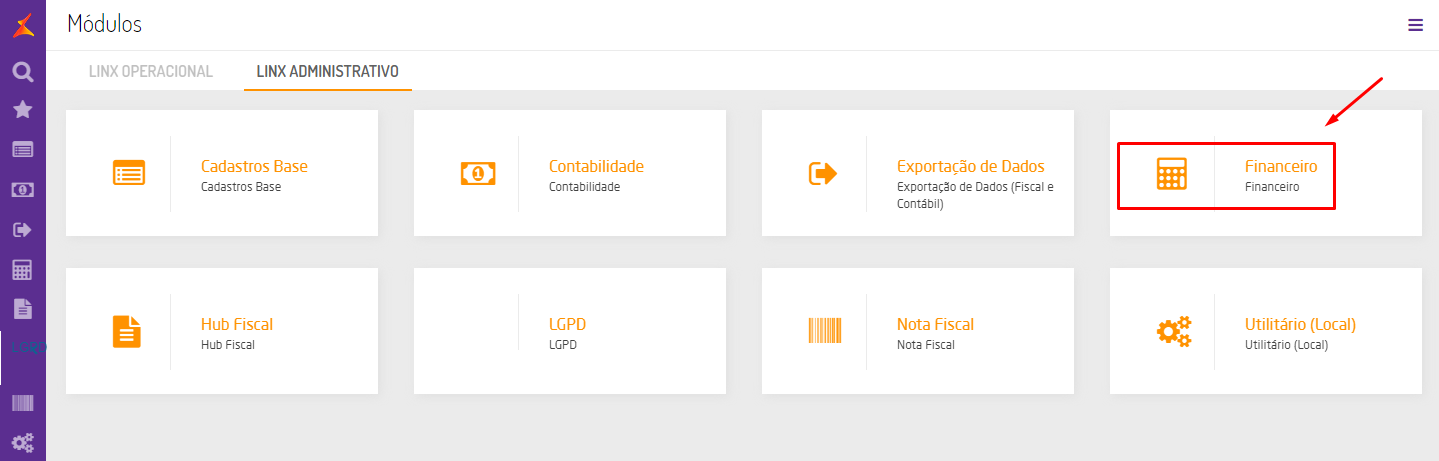The image size is (1439, 461).
Task: Click the list card icon in the sidebar
Action: tap(22, 149)
